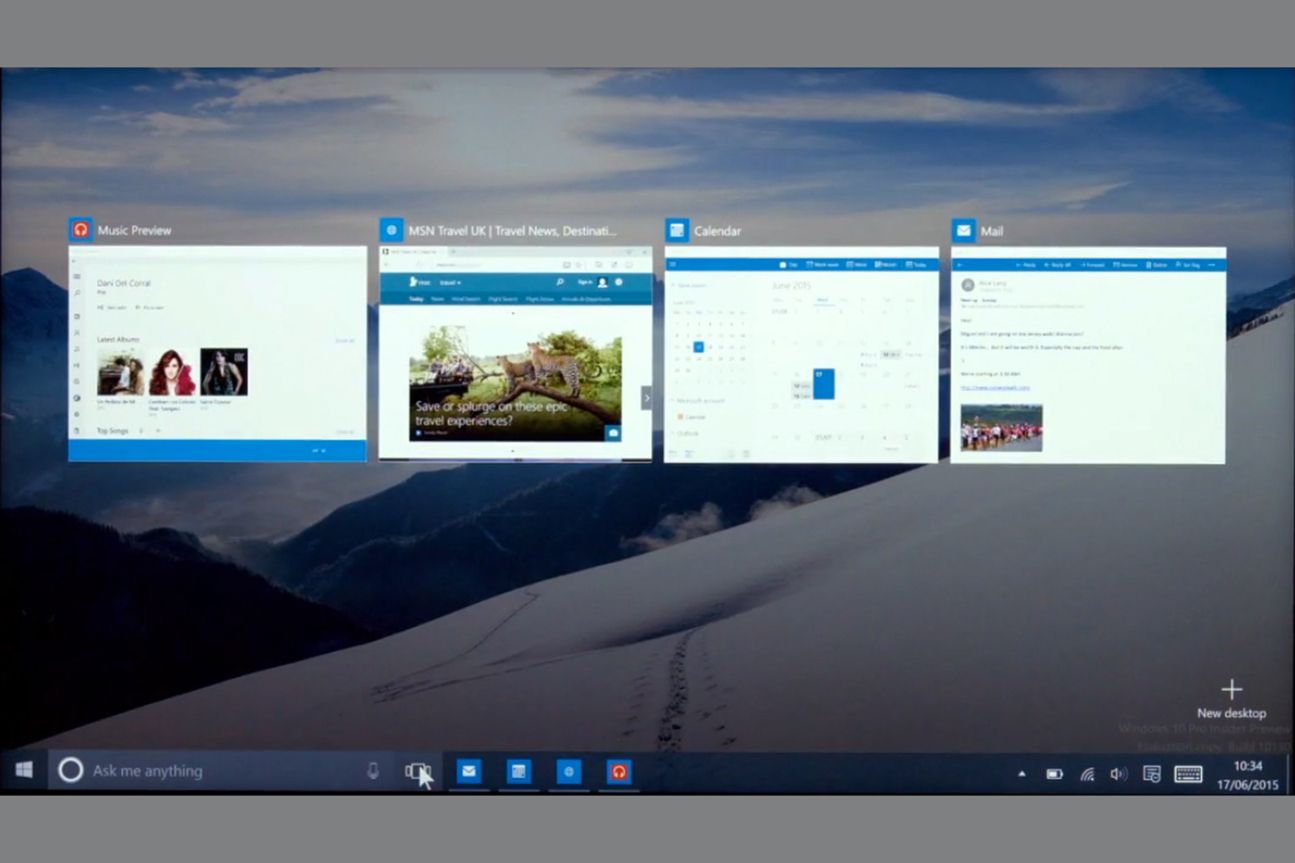Click the Ask me anything search box
The width and height of the screenshot is (1295, 863).
pos(220,771)
